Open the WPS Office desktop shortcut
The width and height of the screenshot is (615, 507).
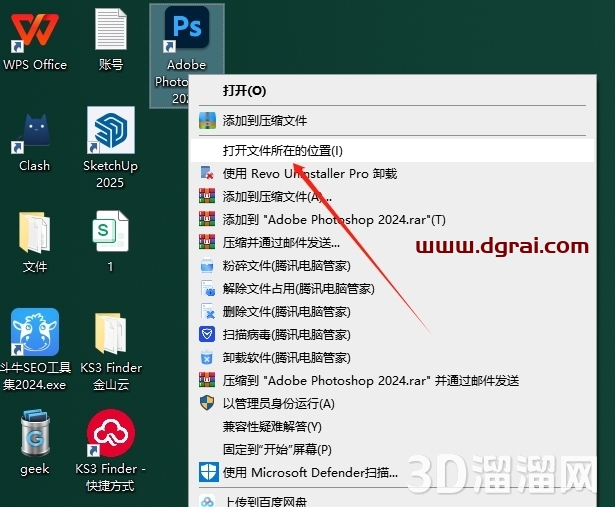[x=35, y=32]
